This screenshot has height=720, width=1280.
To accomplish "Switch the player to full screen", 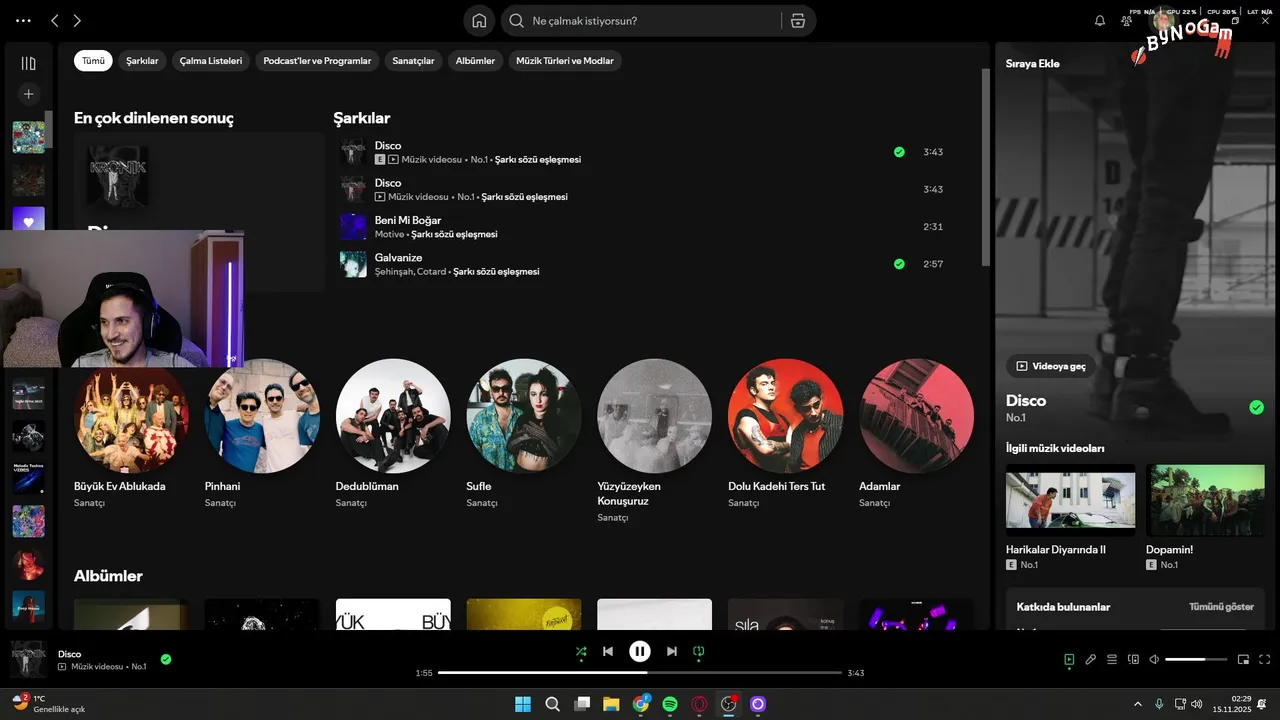I will [1265, 659].
